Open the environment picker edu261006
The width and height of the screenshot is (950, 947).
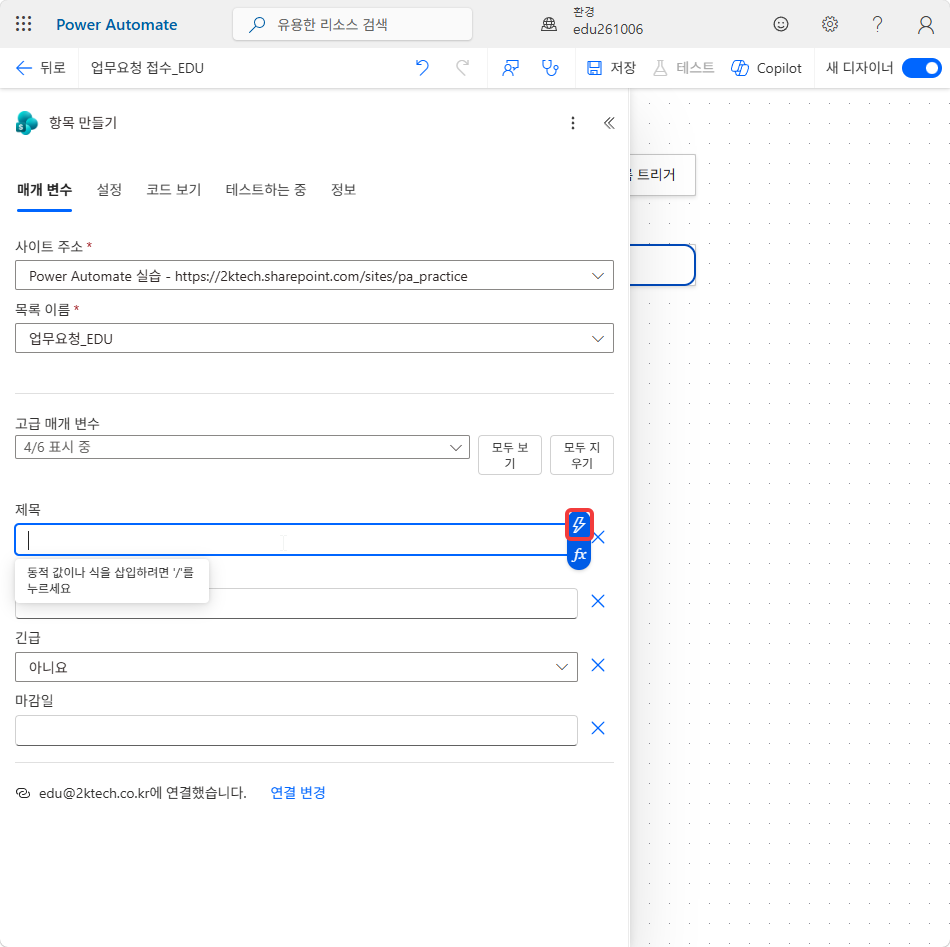[x=591, y=22]
